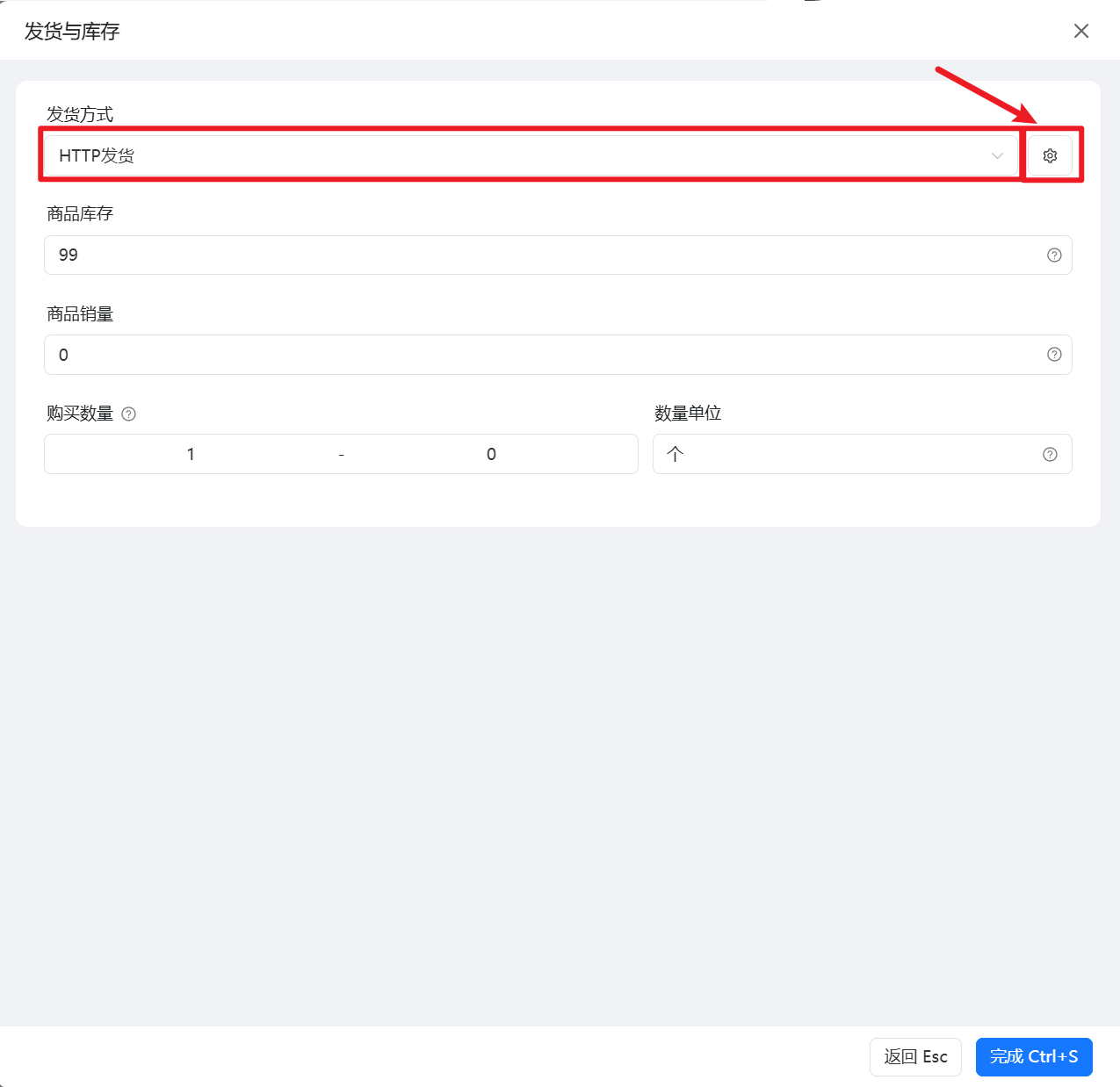Image resolution: width=1120 pixels, height=1087 pixels.
Task: Click the minimum purchase quantity field showing 1
Action: click(191, 454)
